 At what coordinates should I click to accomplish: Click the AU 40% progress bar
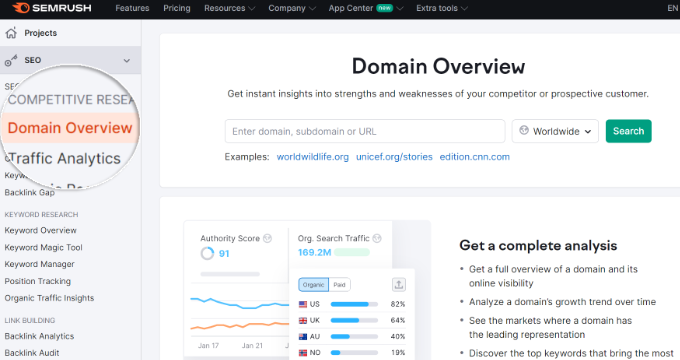pyautogui.click(x=354, y=337)
